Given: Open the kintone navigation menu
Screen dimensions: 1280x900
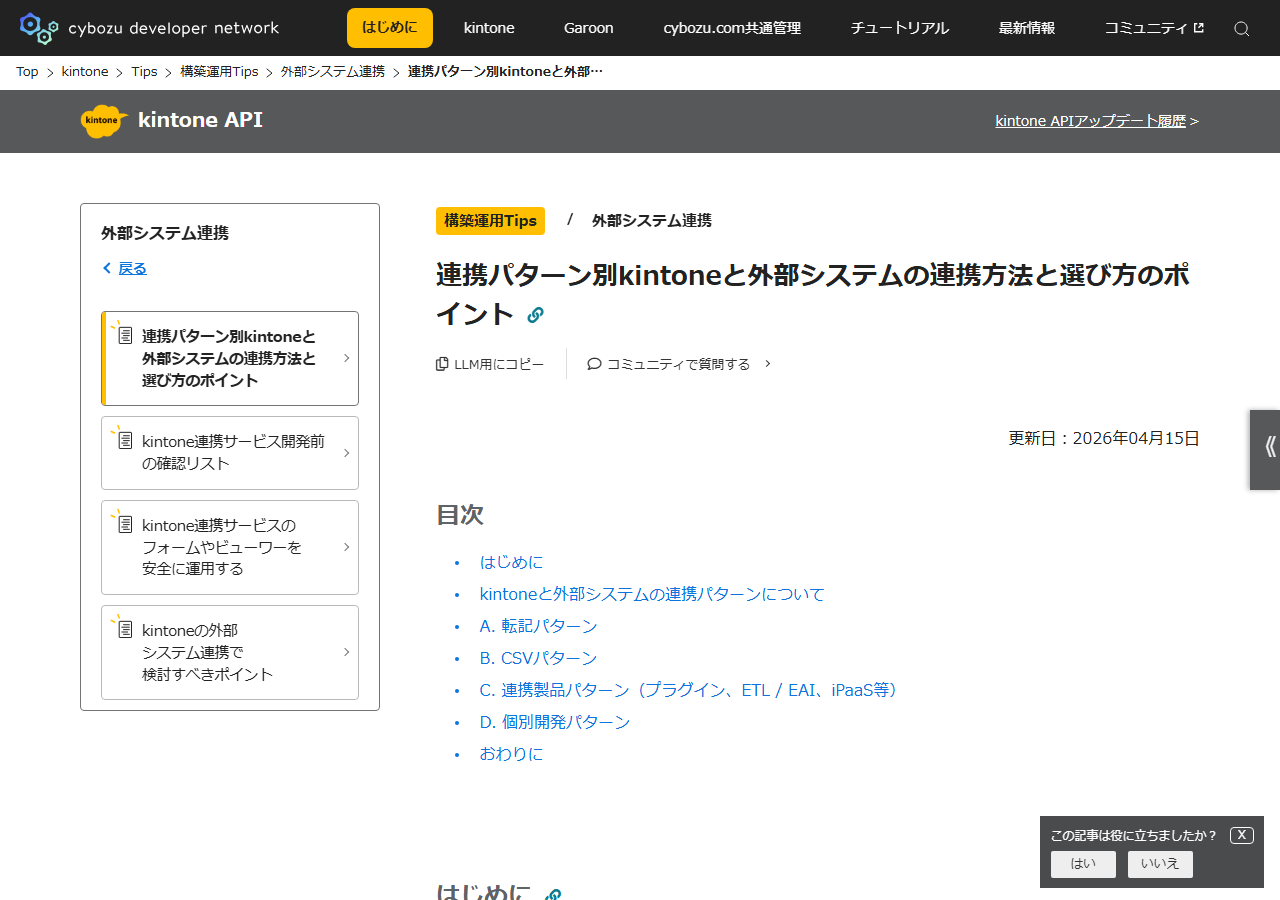Looking at the screenshot, I should pyautogui.click(x=489, y=28).
